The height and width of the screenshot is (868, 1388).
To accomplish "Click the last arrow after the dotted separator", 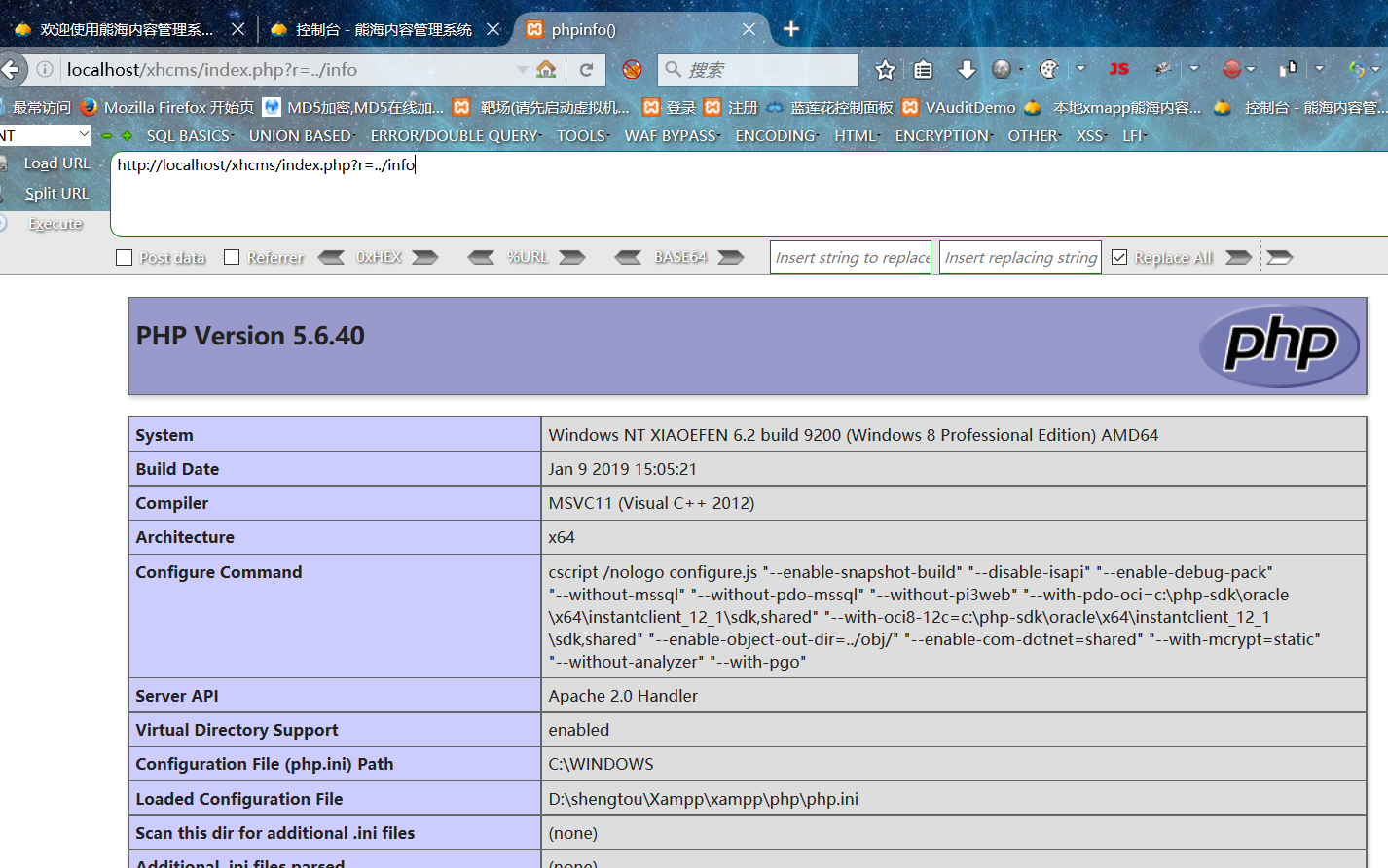I will click(x=1280, y=257).
